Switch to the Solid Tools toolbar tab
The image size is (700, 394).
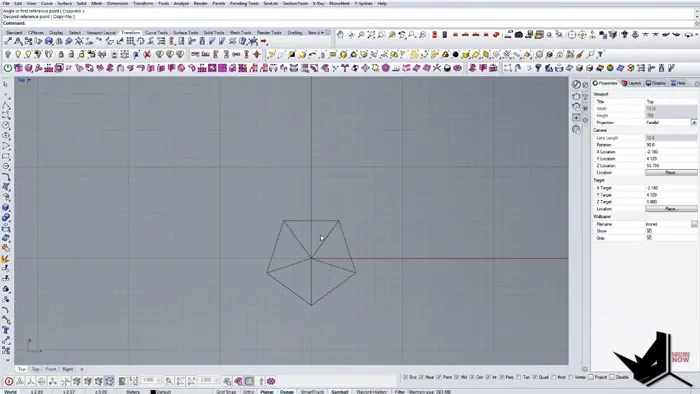[214, 33]
